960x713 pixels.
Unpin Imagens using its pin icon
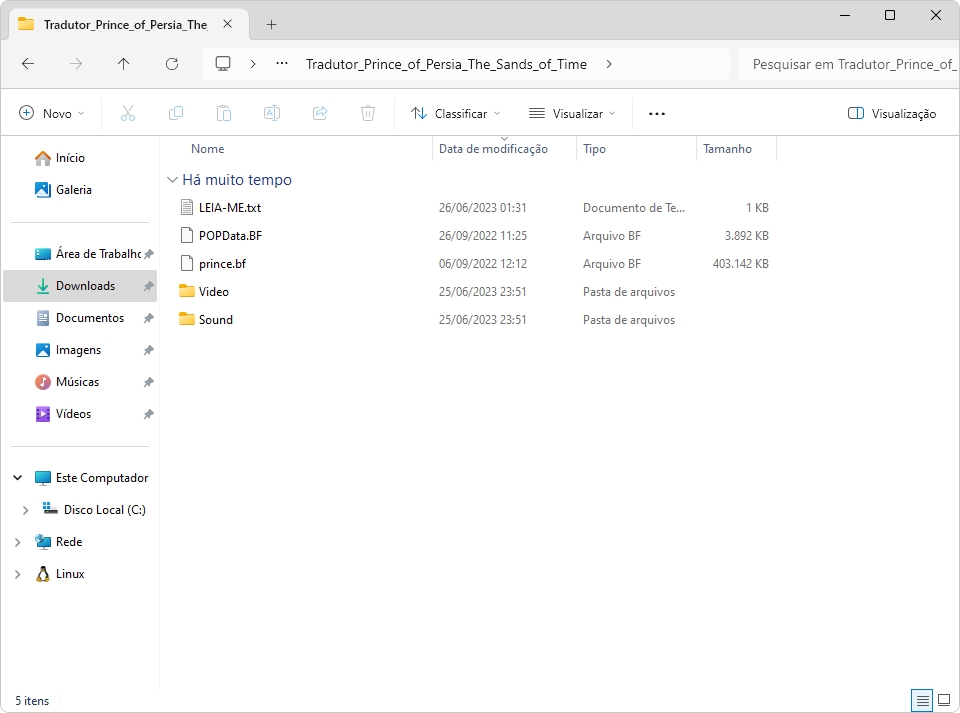pyautogui.click(x=148, y=350)
